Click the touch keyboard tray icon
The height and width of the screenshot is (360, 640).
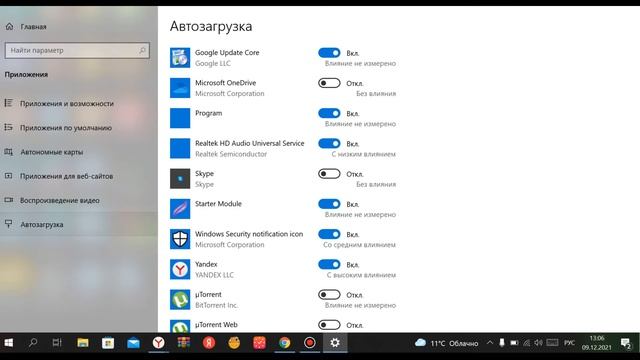(x=552, y=343)
